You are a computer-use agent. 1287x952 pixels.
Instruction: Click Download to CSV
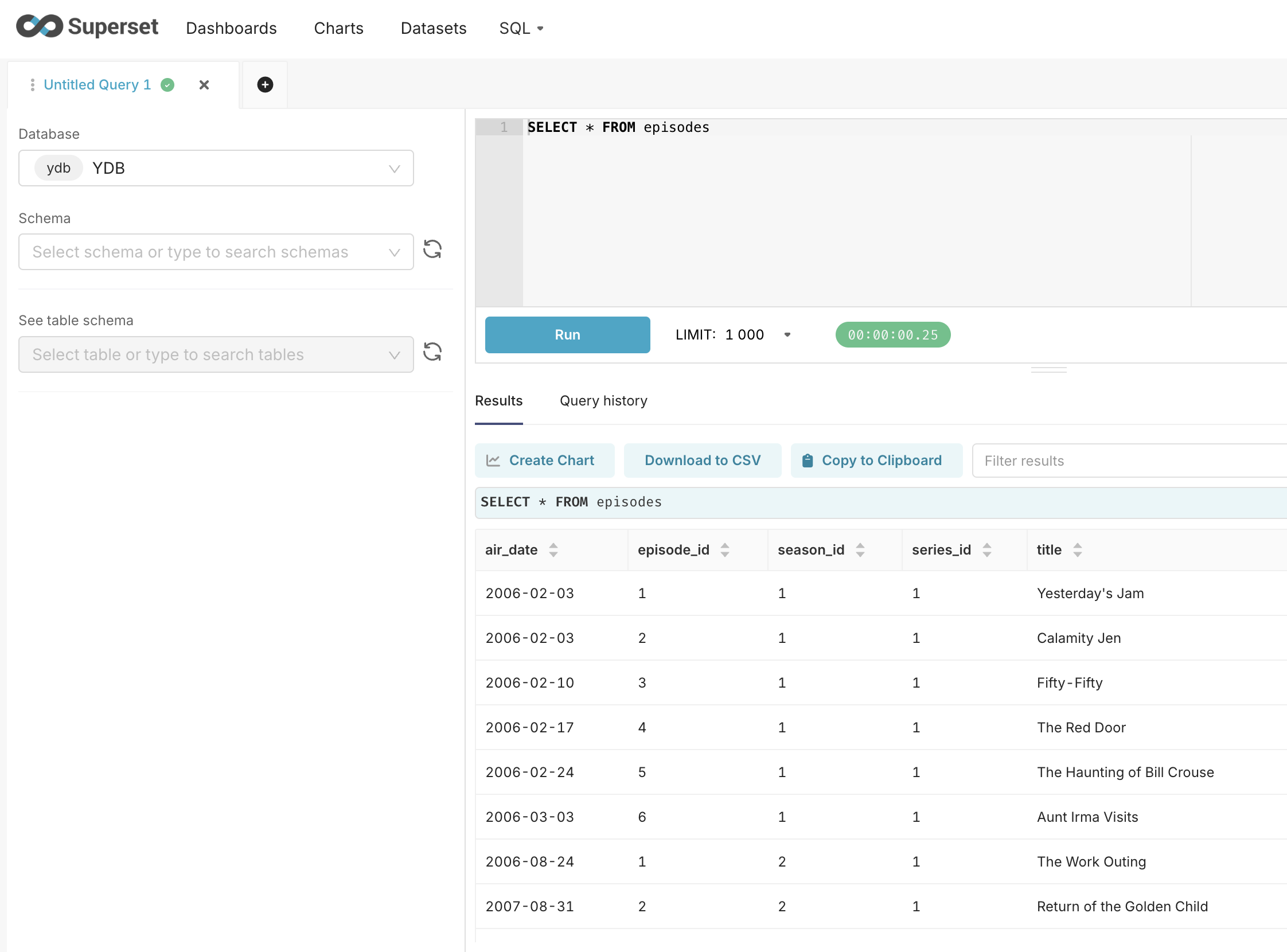[x=702, y=461]
